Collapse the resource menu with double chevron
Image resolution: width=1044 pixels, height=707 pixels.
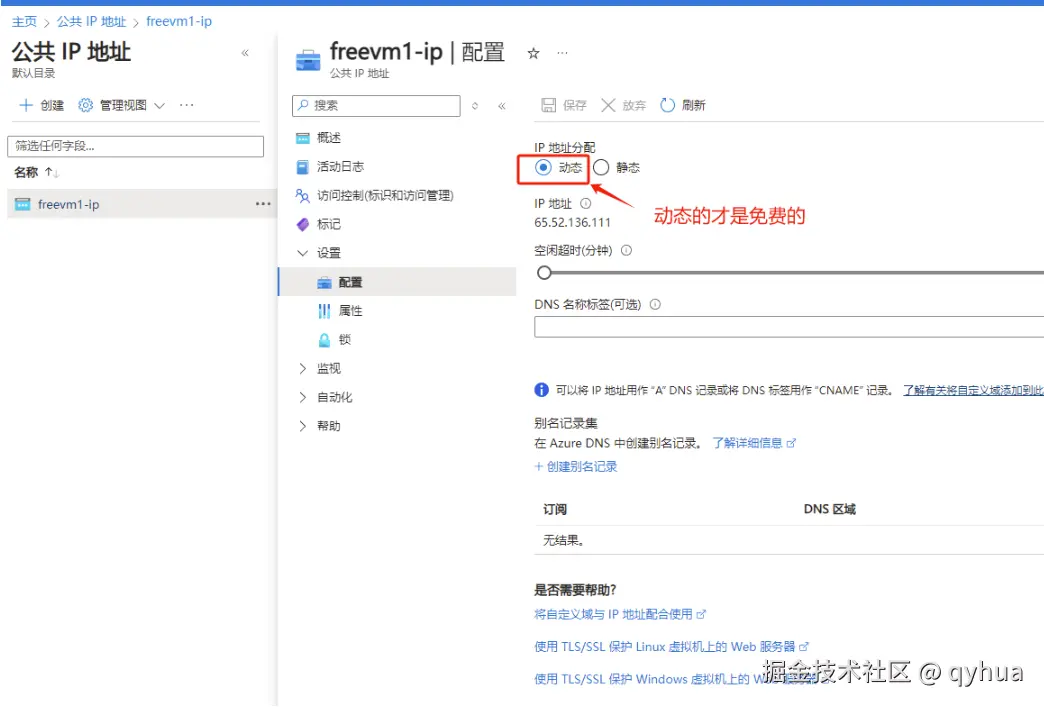tap(501, 106)
